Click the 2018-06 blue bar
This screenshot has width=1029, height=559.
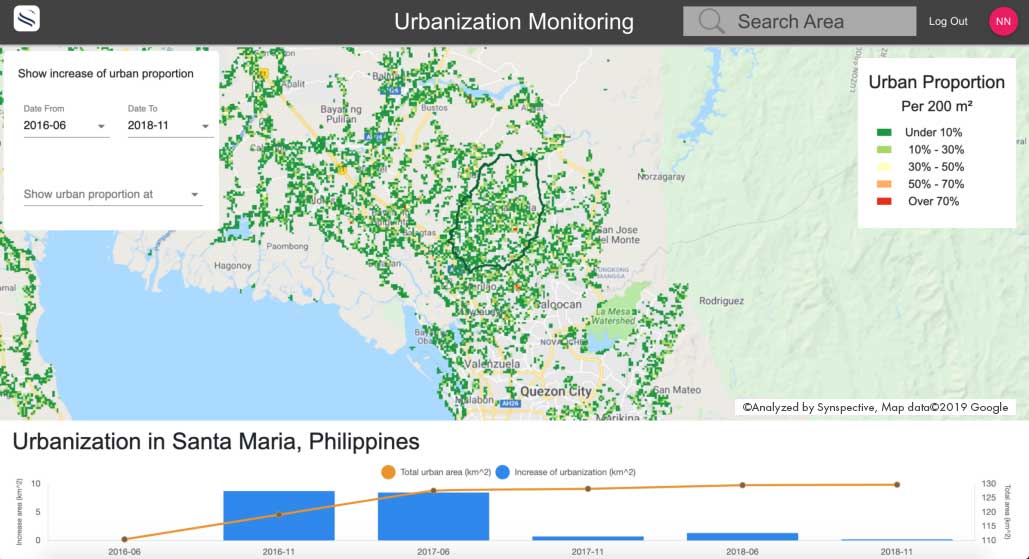tap(742, 537)
